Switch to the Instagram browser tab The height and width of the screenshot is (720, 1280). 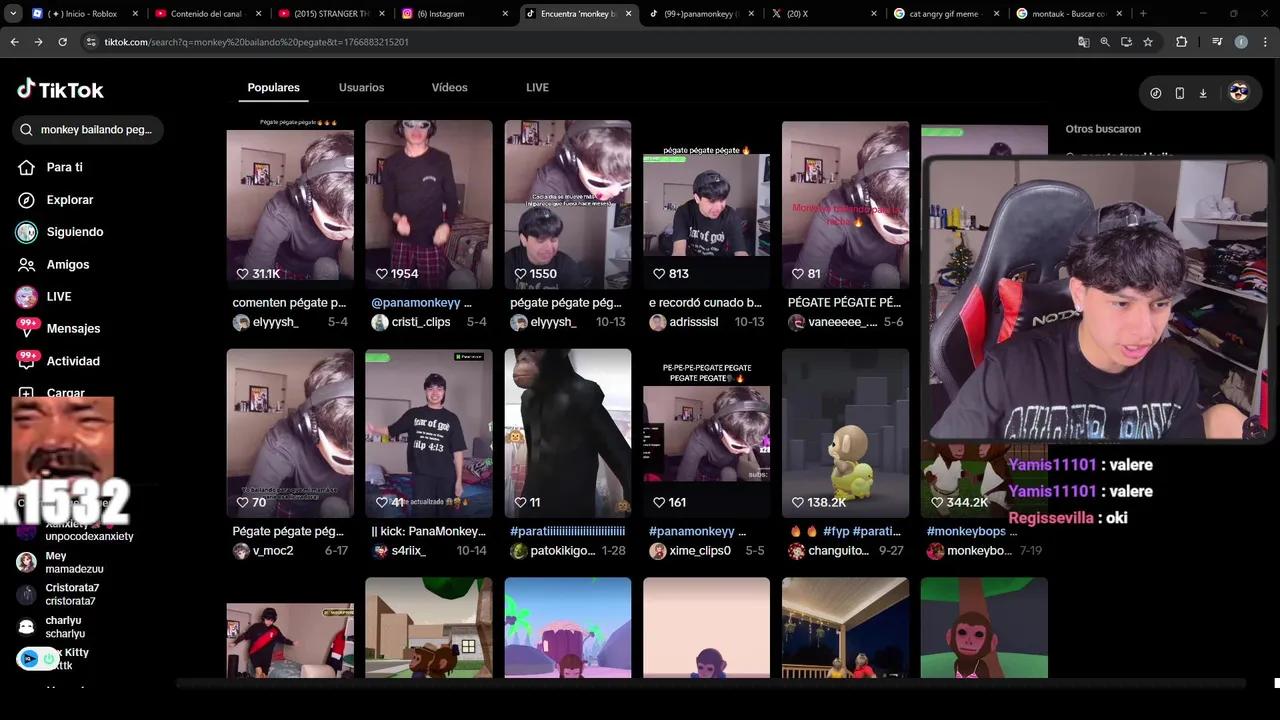coord(455,14)
